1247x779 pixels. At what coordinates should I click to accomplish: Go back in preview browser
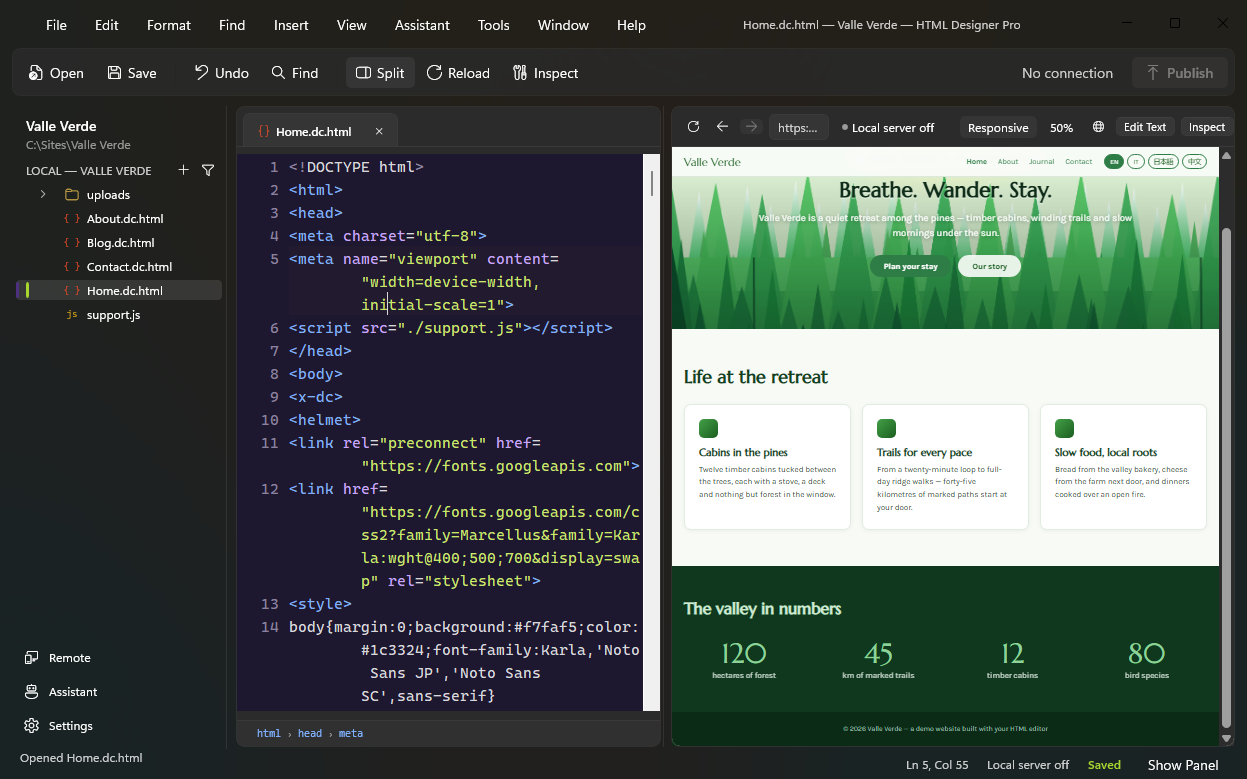pyautogui.click(x=722, y=127)
